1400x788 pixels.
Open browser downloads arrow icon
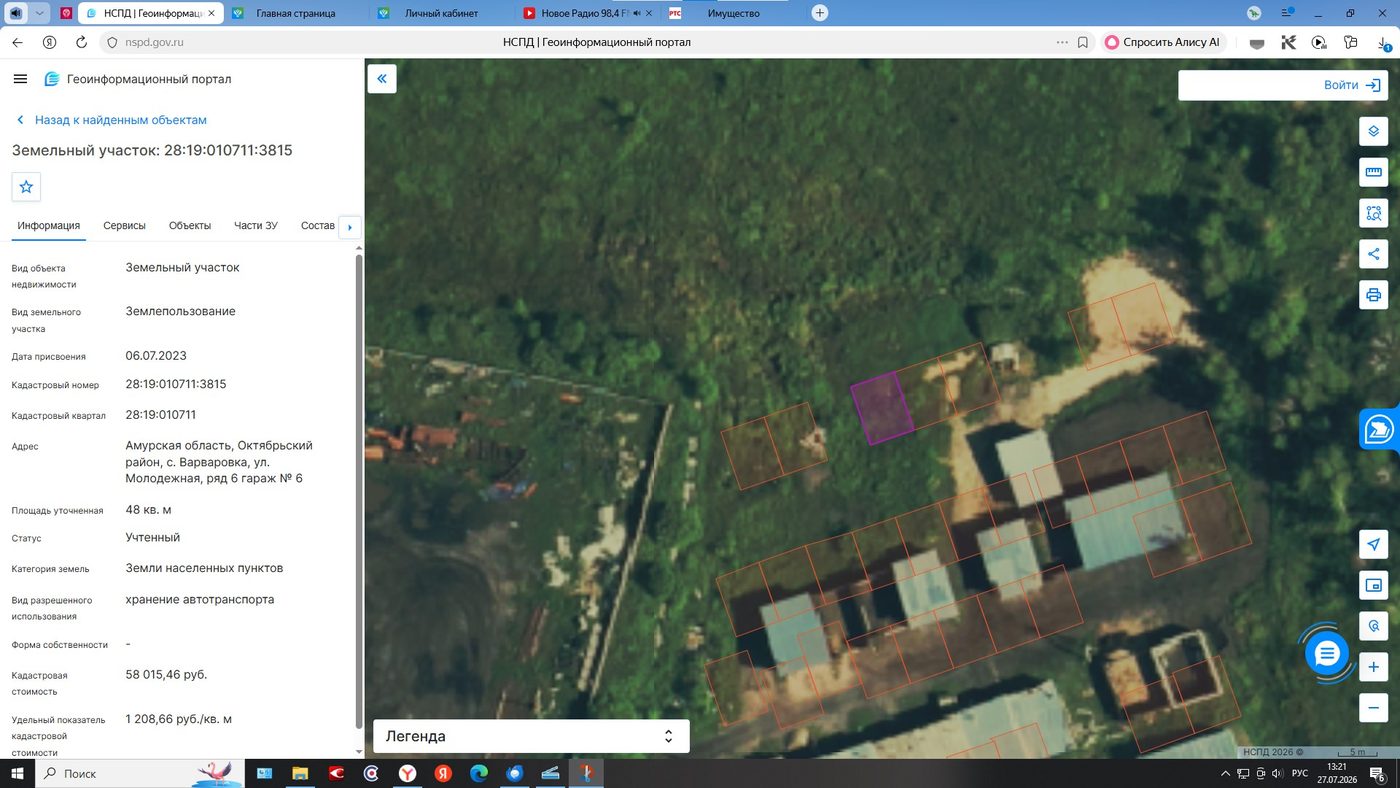click(x=1383, y=43)
